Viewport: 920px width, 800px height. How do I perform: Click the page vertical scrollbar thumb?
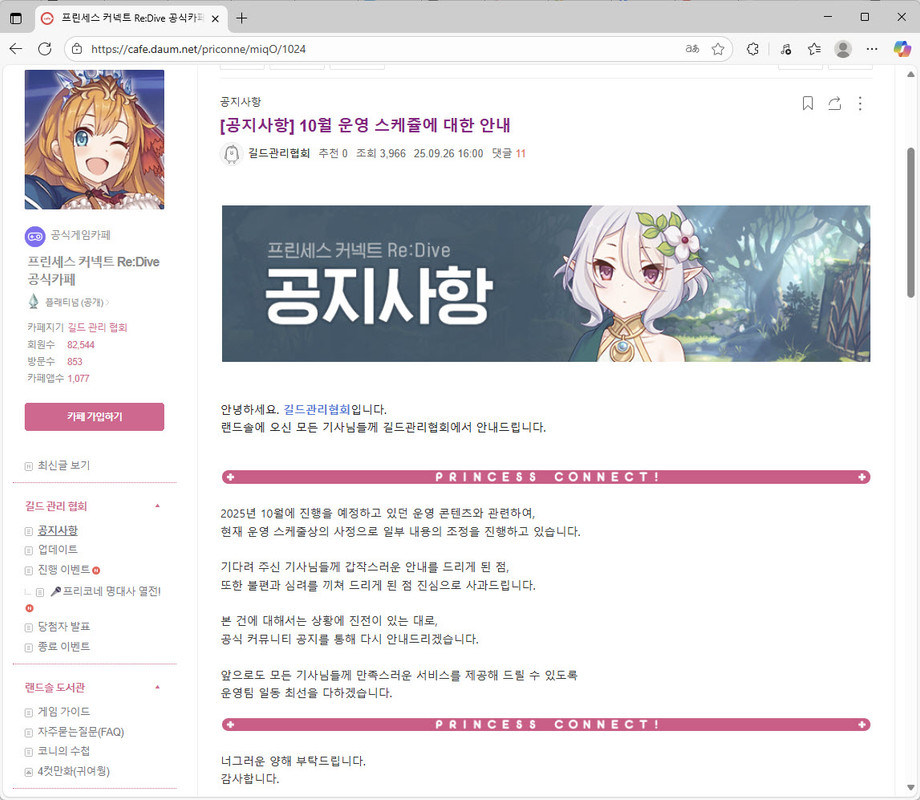click(x=910, y=223)
